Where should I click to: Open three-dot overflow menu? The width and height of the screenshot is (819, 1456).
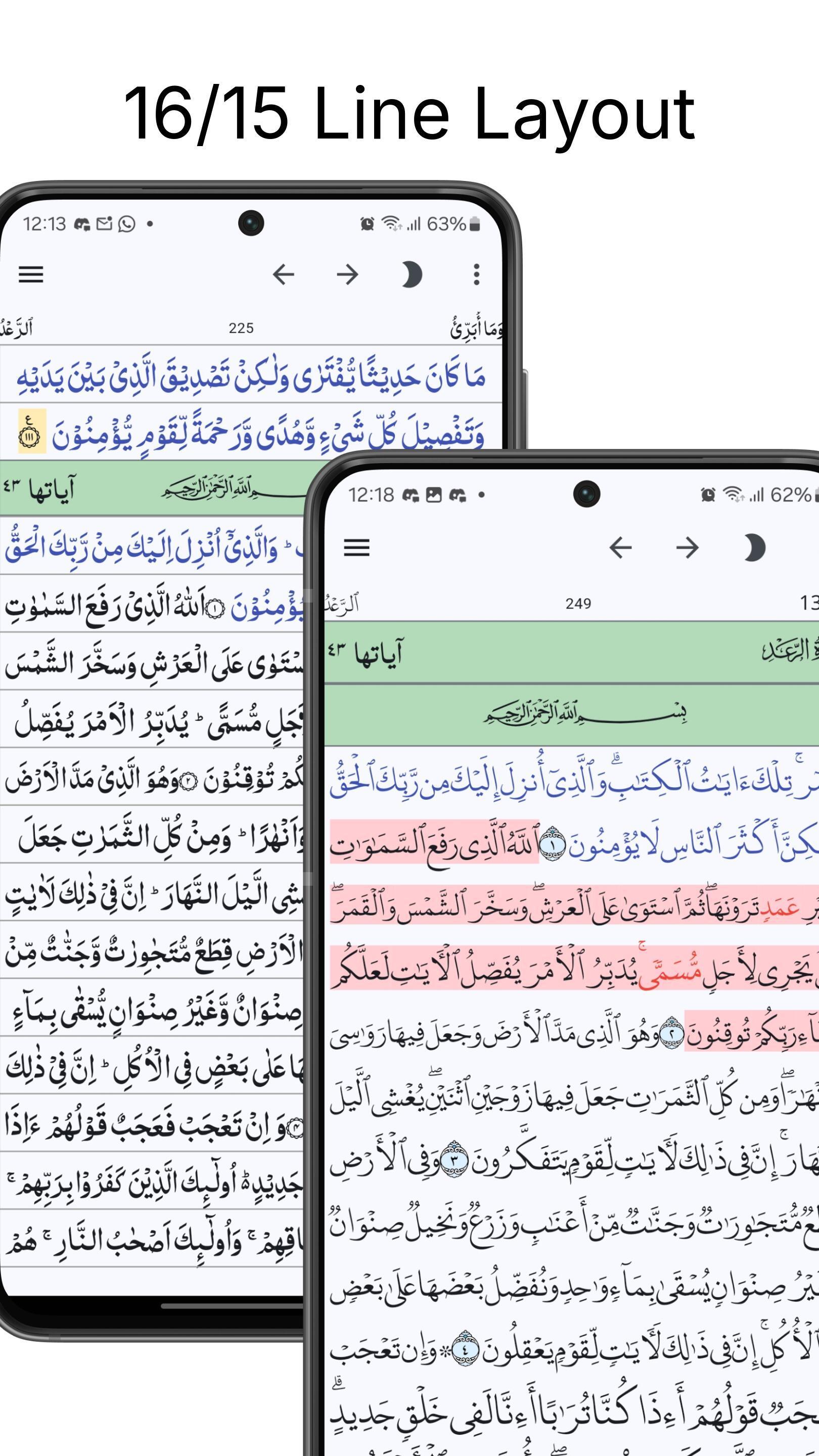pyautogui.click(x=476, y=275)
